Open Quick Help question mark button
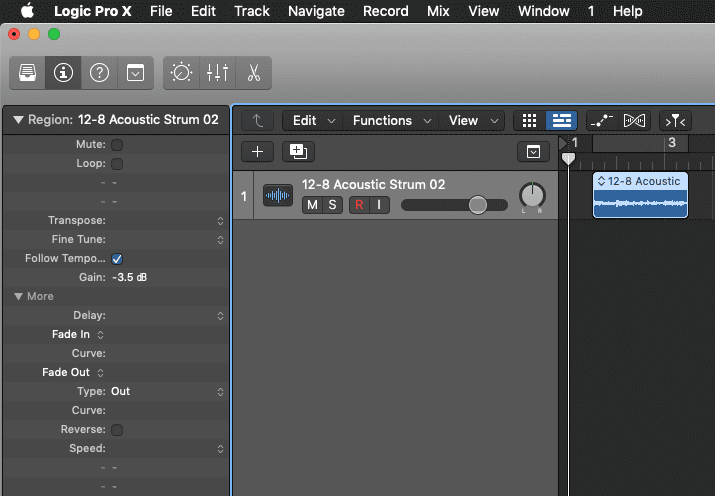This screenshot has width=715, height=496. coord(99,73)
